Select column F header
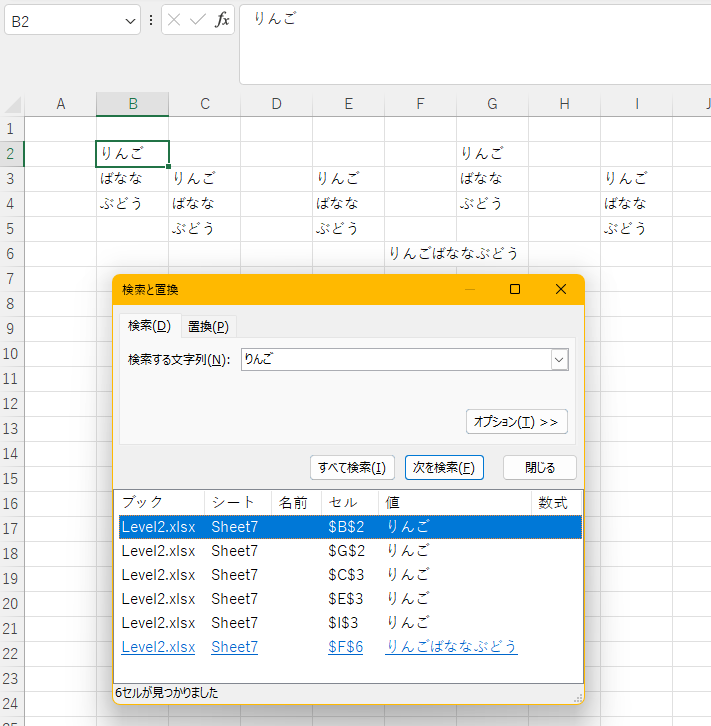The width and height of the screenshot is (711, 726). [420, 104]
